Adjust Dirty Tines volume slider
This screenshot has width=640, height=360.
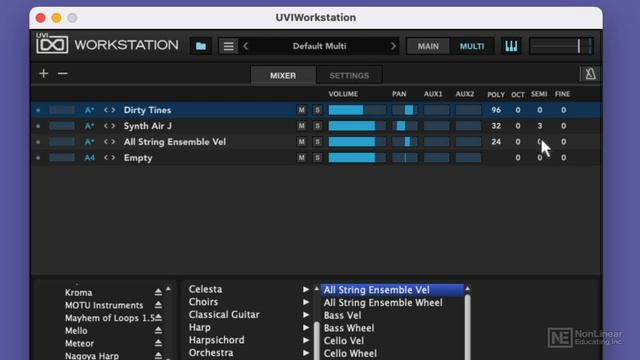pos(357,110)
